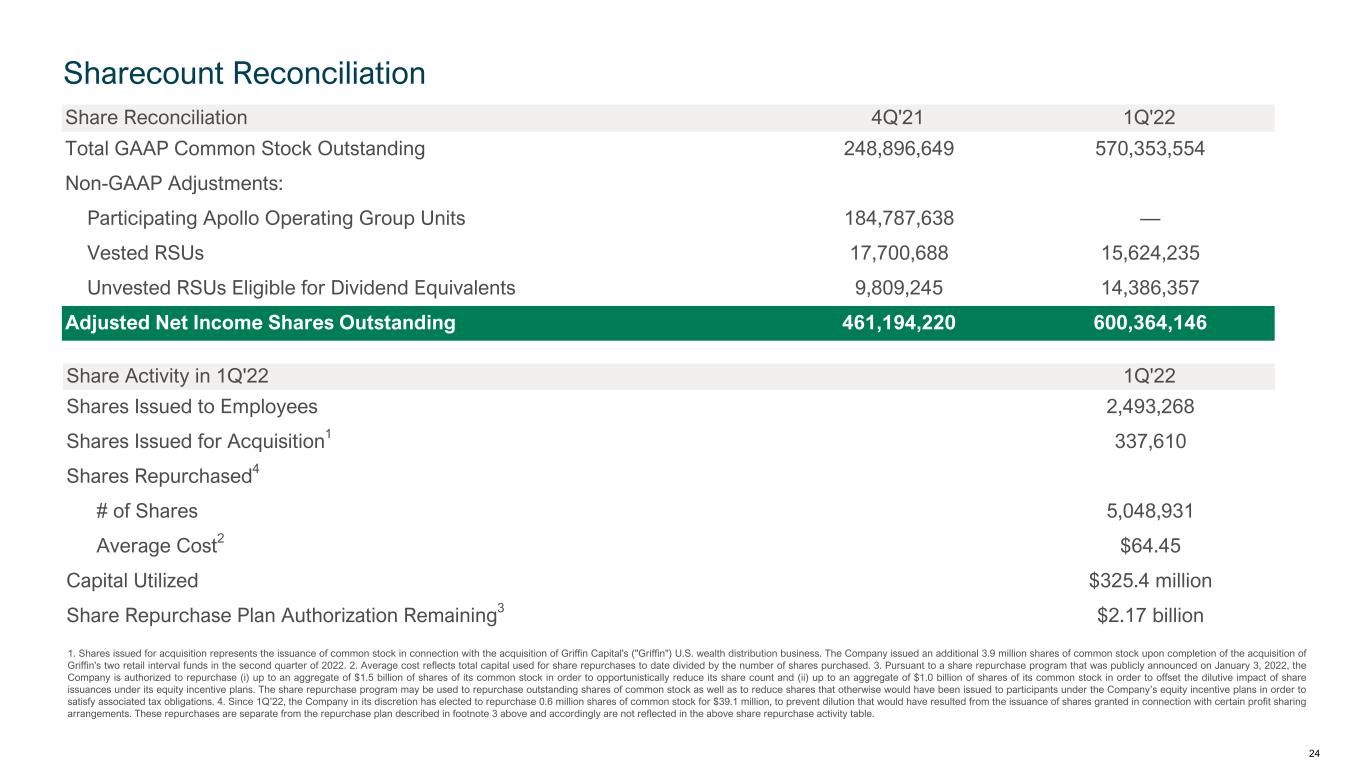Image resolution: width=1365 pixels, height=768 pixels.
Task: Select the Share Activity in 1Q'22 header
Action: point(167,377)
